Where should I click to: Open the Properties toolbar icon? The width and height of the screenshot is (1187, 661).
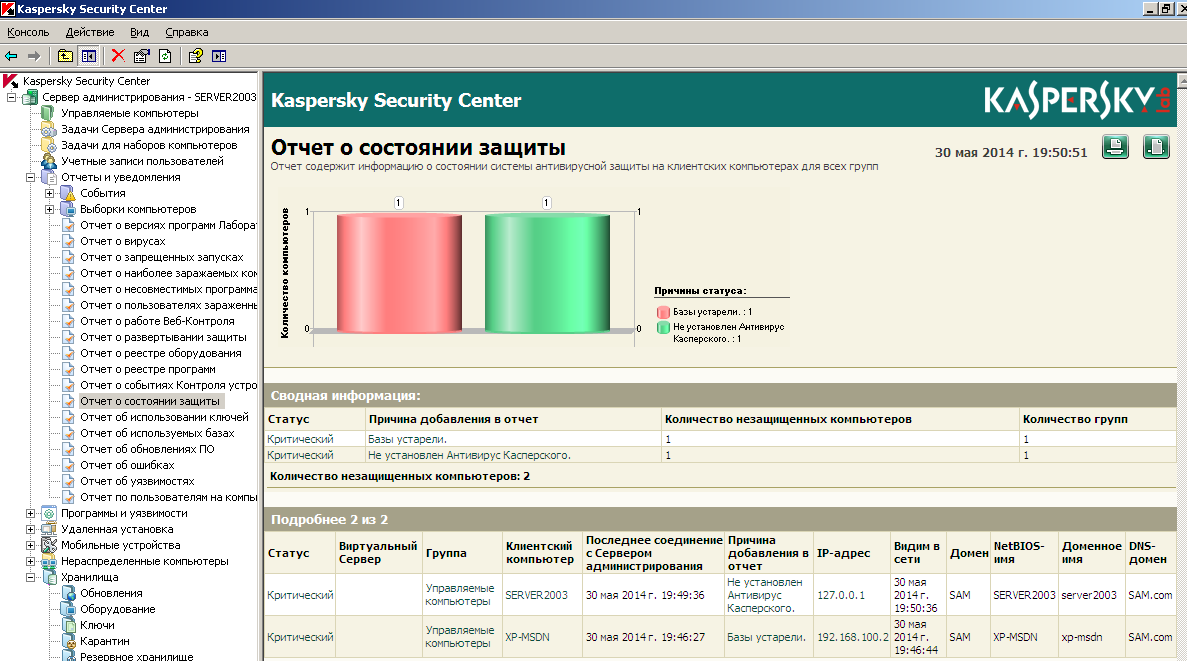(142, 56)
